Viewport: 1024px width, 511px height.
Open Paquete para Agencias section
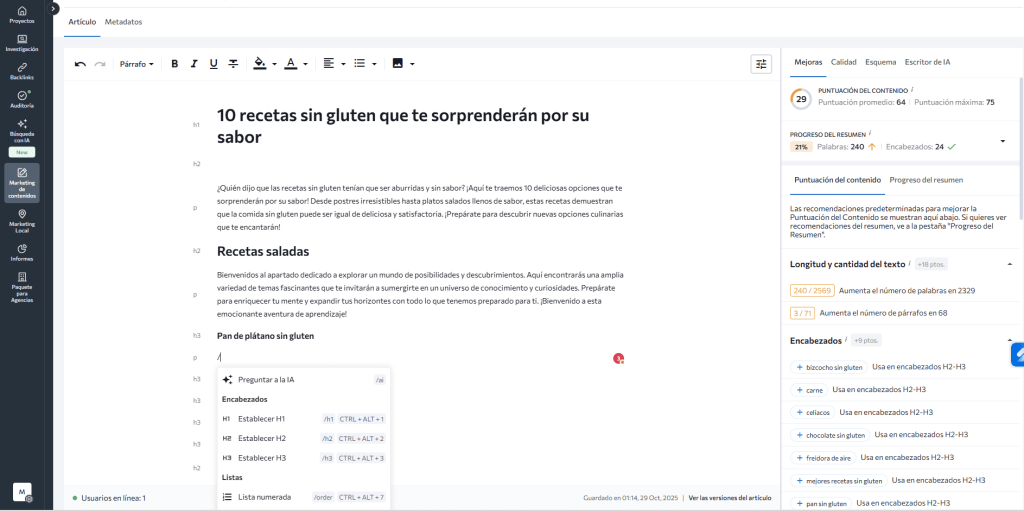(x=22, y=288)
